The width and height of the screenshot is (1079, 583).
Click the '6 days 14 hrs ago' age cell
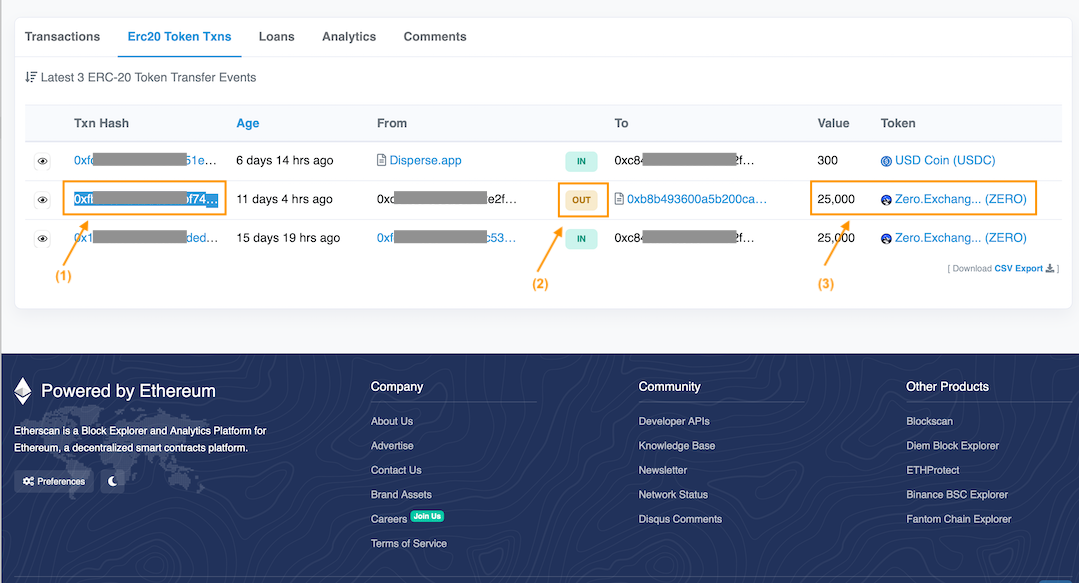coord(285,160)
